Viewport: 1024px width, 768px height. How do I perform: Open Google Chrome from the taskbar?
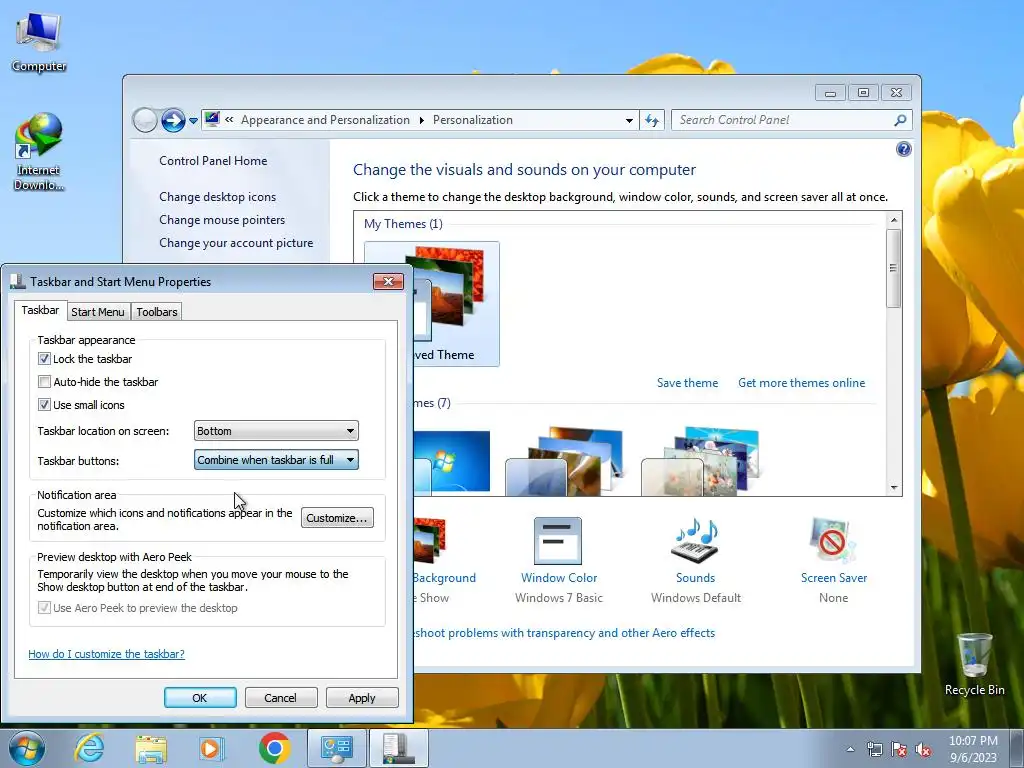point(274,748)
